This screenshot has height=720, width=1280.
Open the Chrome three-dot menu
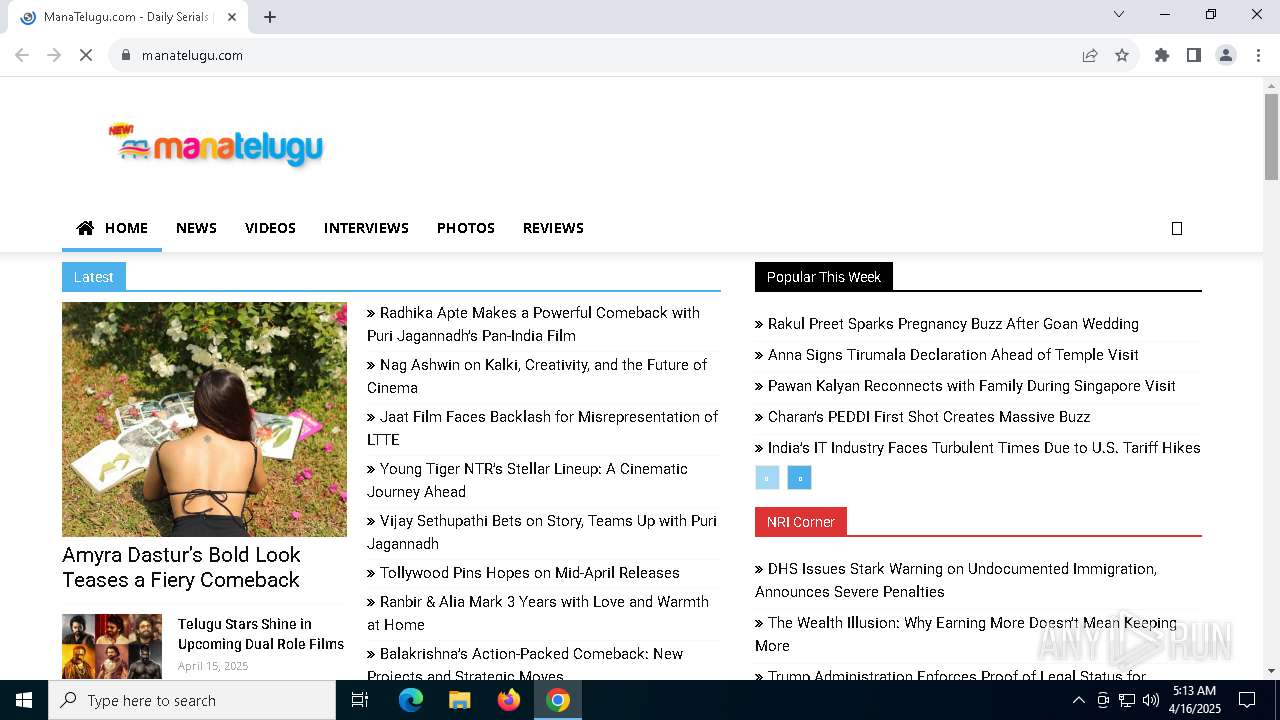pyautogui.click(x=1258, y=55)
